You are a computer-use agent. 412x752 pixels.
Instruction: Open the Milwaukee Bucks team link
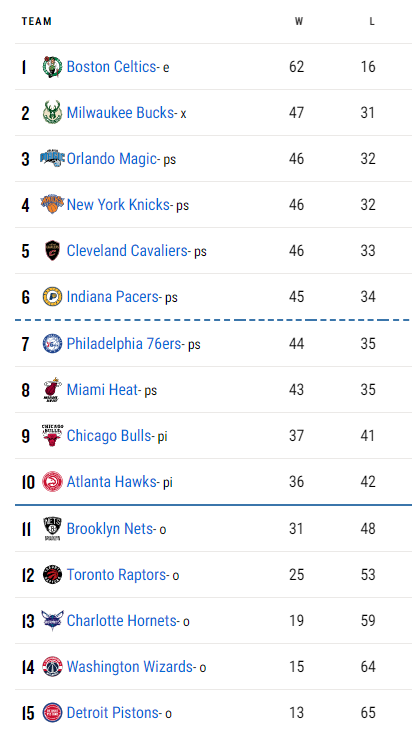click(x=120, y=113)
